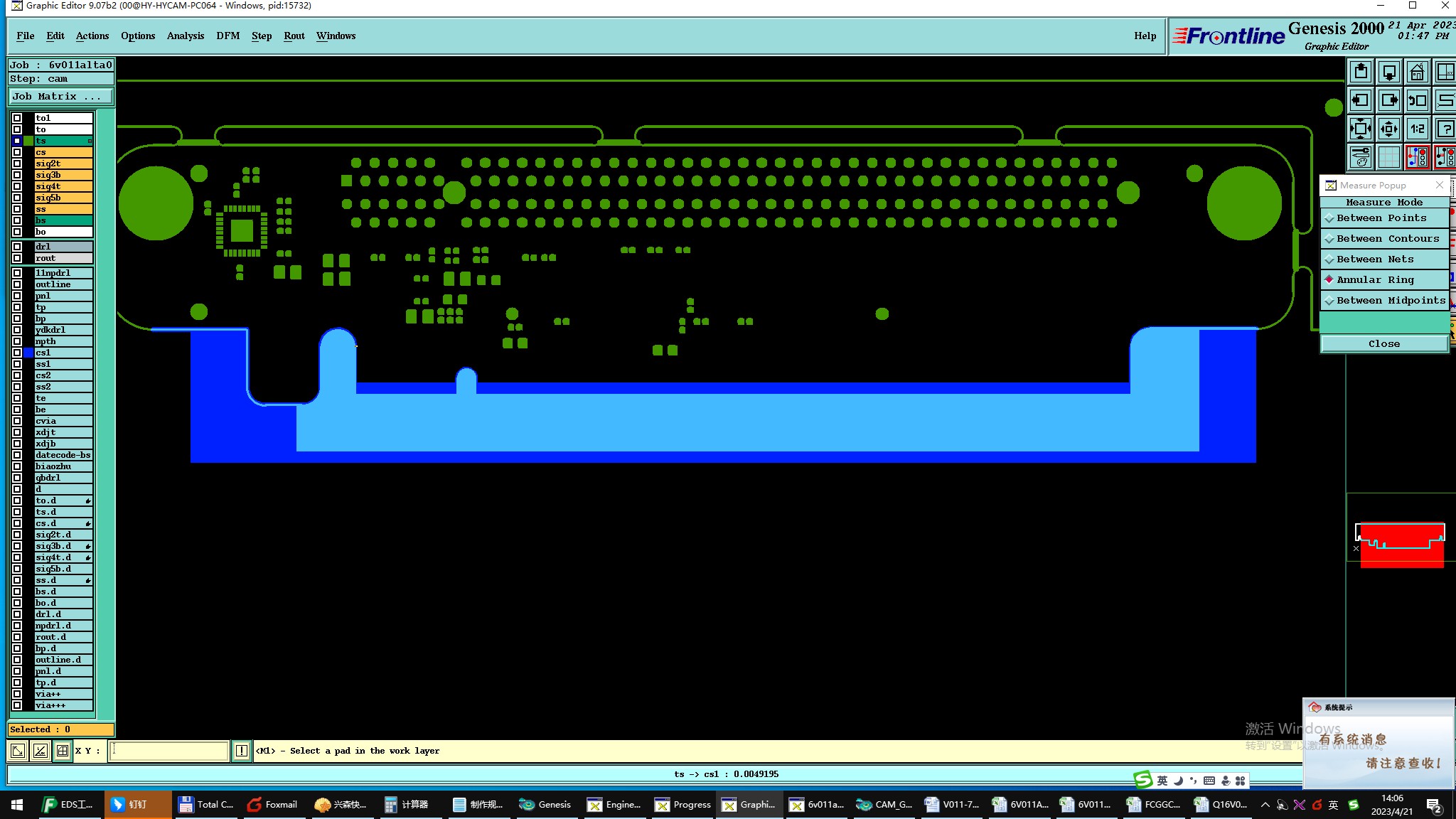Click the 1:2 zoom scale icon
The height and width of the screenshot is (819, 1456).
pyautogui.click(x=1417, y=129)
